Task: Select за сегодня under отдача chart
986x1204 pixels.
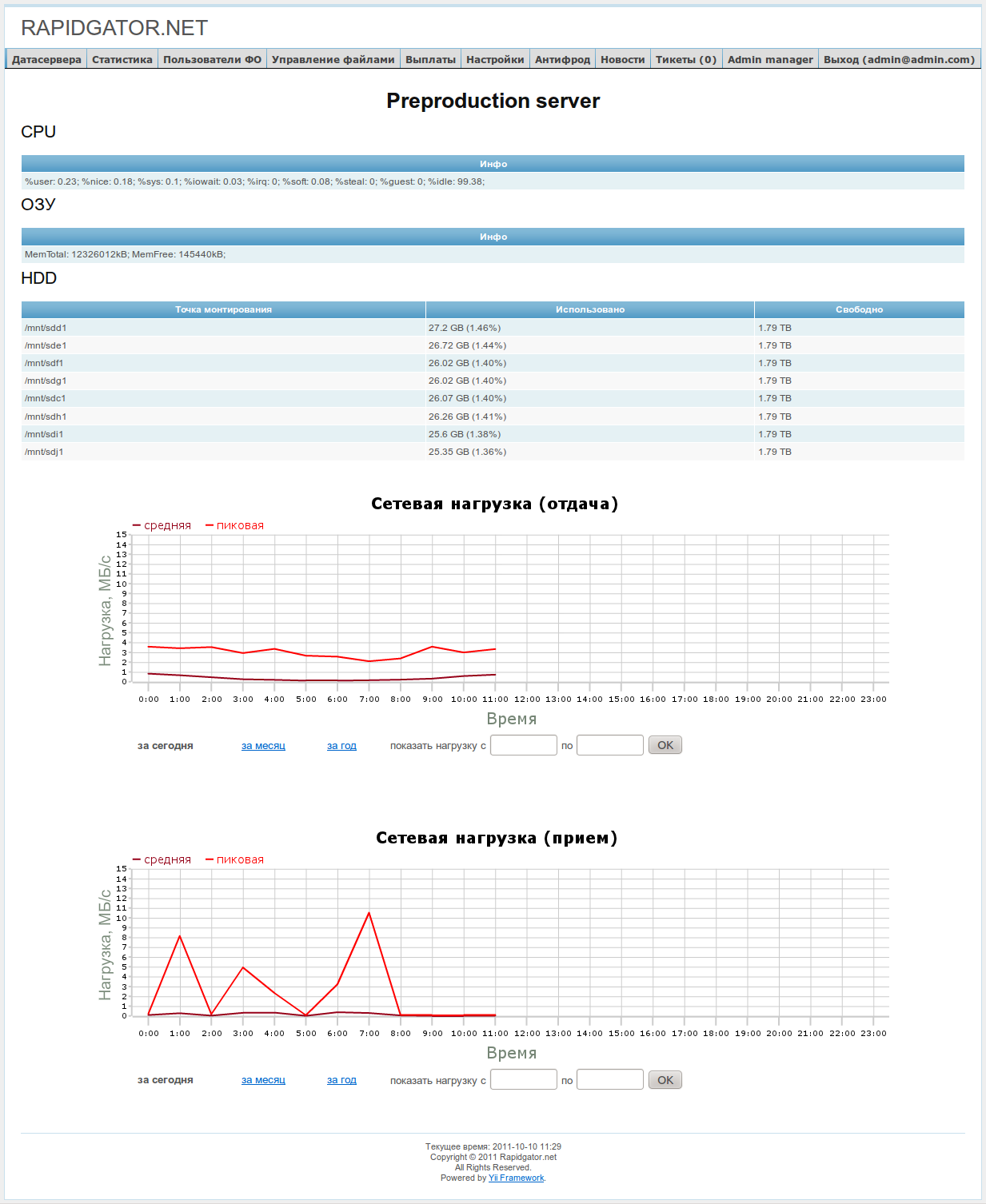Action: click(166, 746)
